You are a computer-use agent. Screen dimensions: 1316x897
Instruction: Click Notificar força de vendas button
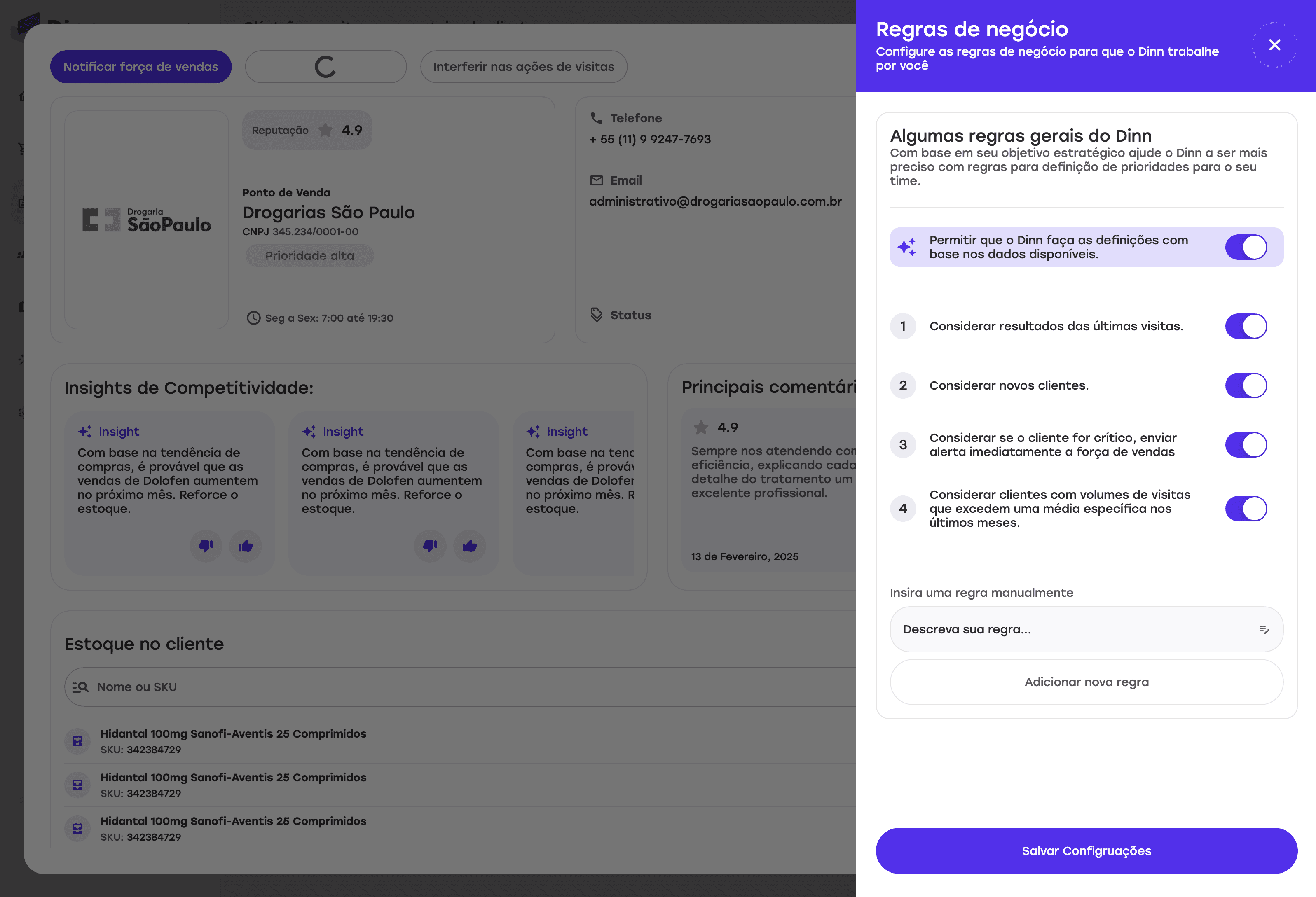point(140,67)
